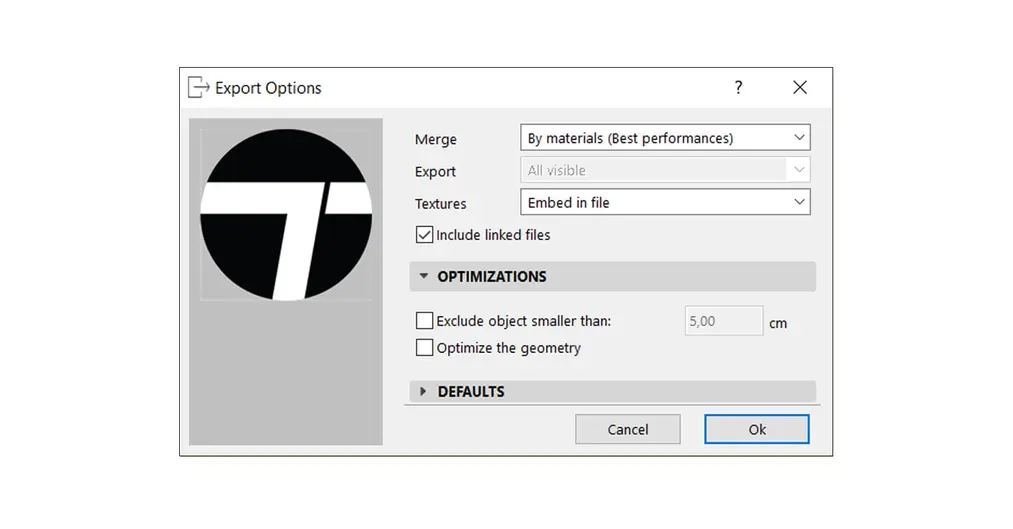Screen dimensions: 1013x529
Task: Open the Textures 'Embed in file' dropdown
Action: (x=665, y=202)
